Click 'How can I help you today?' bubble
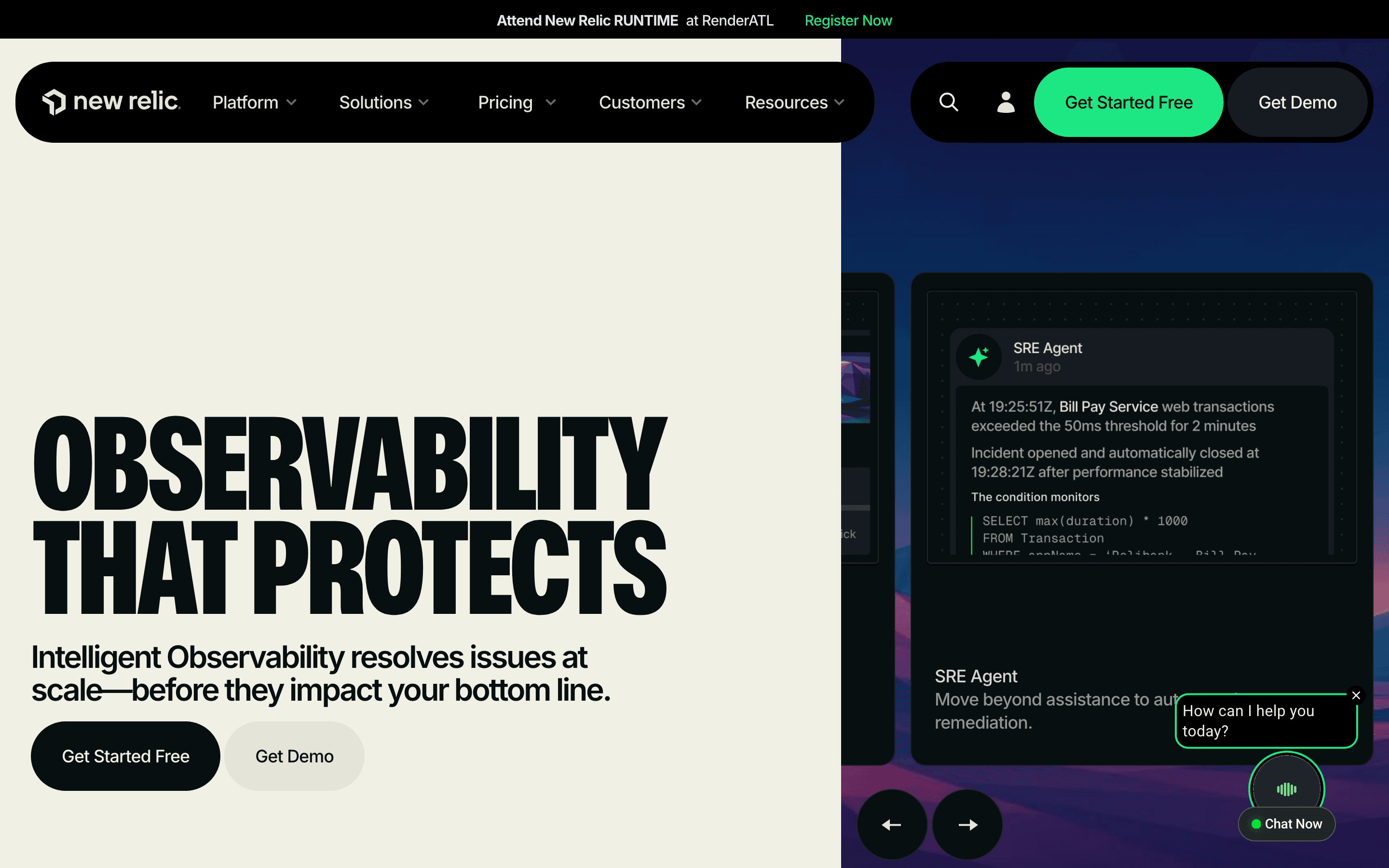 tap(1266, 720)
